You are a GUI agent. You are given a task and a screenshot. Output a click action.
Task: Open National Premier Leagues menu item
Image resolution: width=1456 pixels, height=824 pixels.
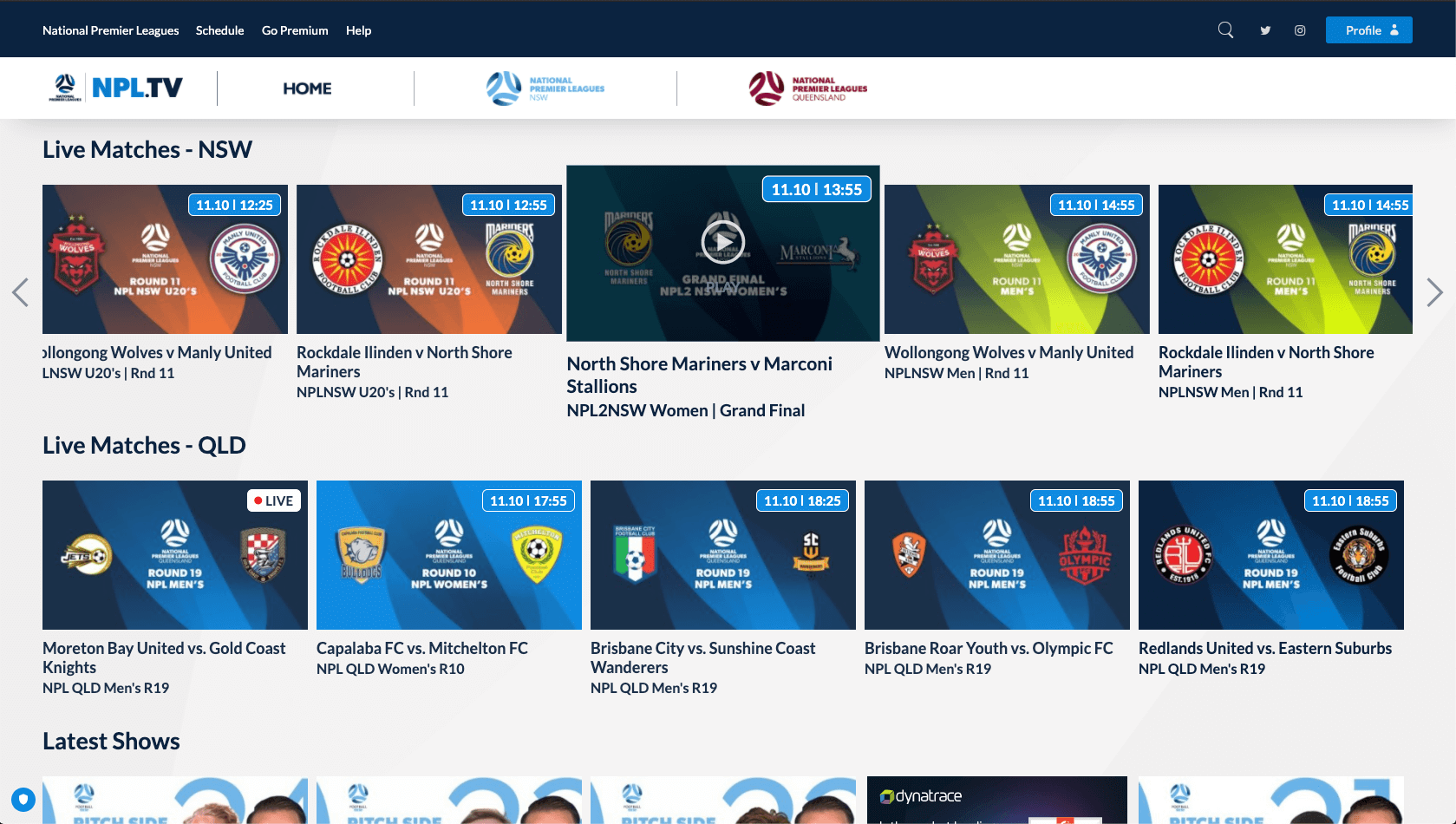tap(111, 30)
